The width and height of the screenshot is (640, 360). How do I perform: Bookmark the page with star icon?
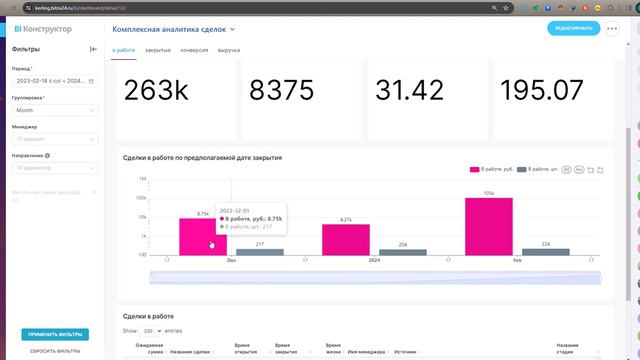pyautogui.click(x=506, y=8)
